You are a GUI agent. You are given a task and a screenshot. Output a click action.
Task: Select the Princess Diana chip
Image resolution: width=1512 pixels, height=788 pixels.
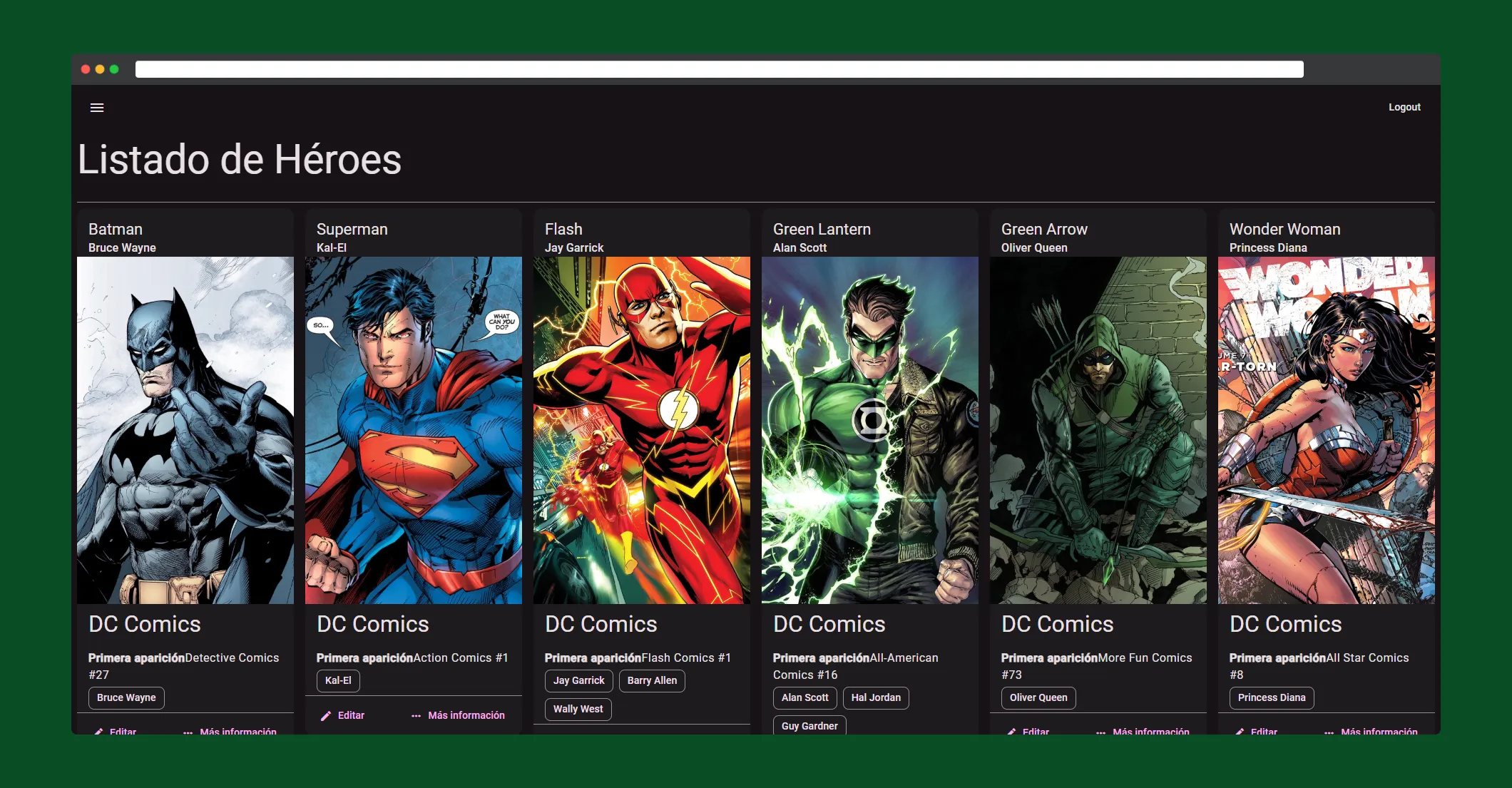pyautogui.click(x=1272, y=697)
